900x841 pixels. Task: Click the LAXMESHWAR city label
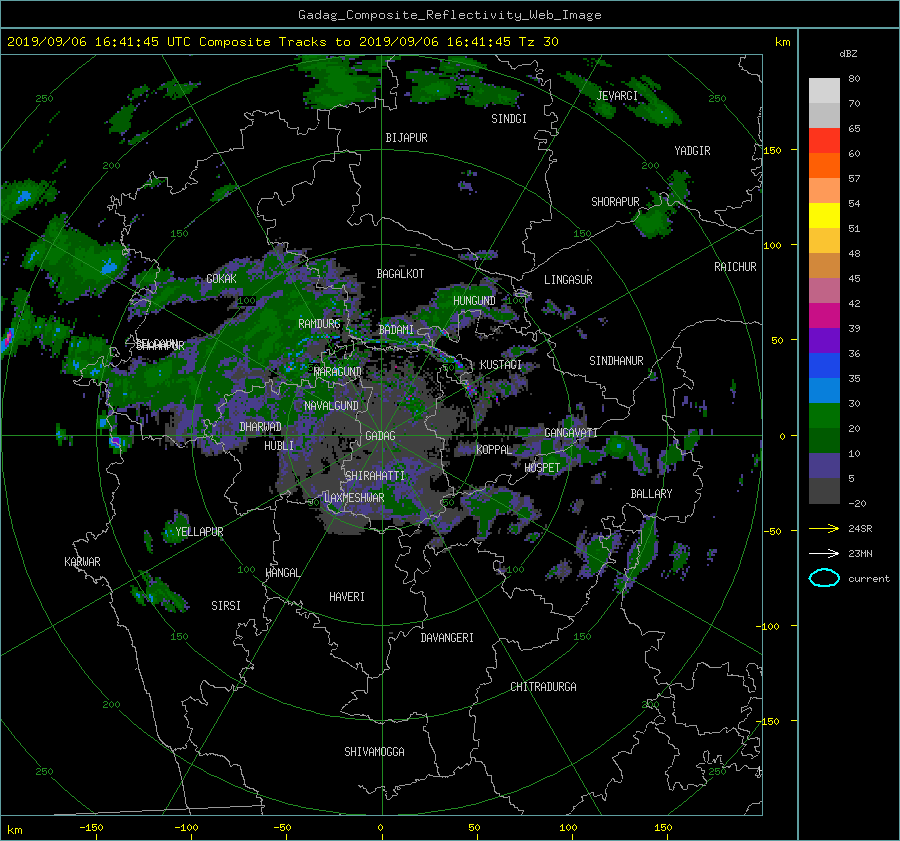354,498
